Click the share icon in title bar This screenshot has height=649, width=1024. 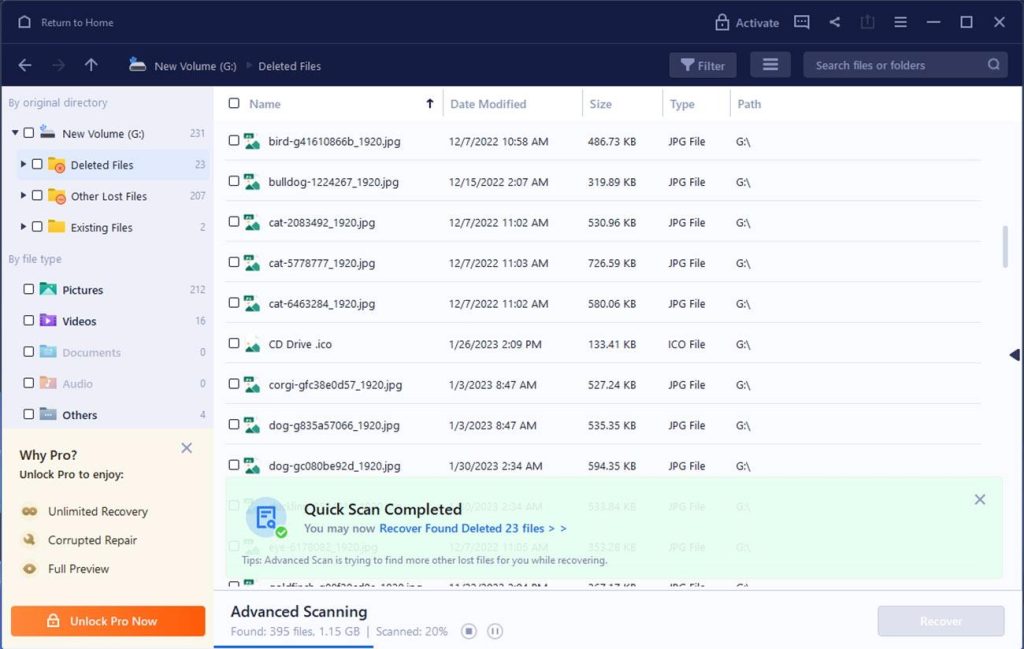[835, 22]
